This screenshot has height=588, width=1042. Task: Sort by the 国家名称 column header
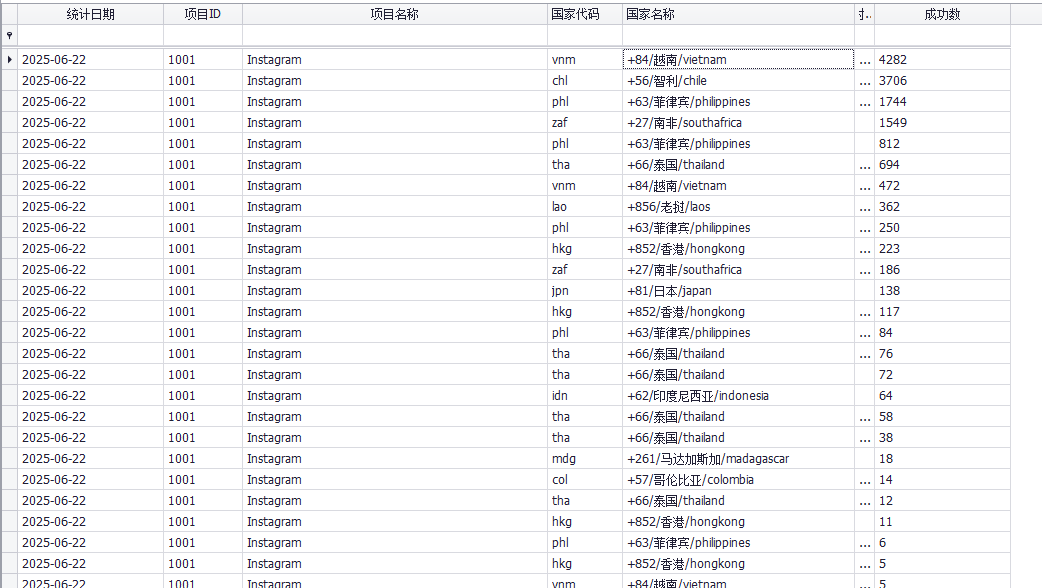pos(738,14)
